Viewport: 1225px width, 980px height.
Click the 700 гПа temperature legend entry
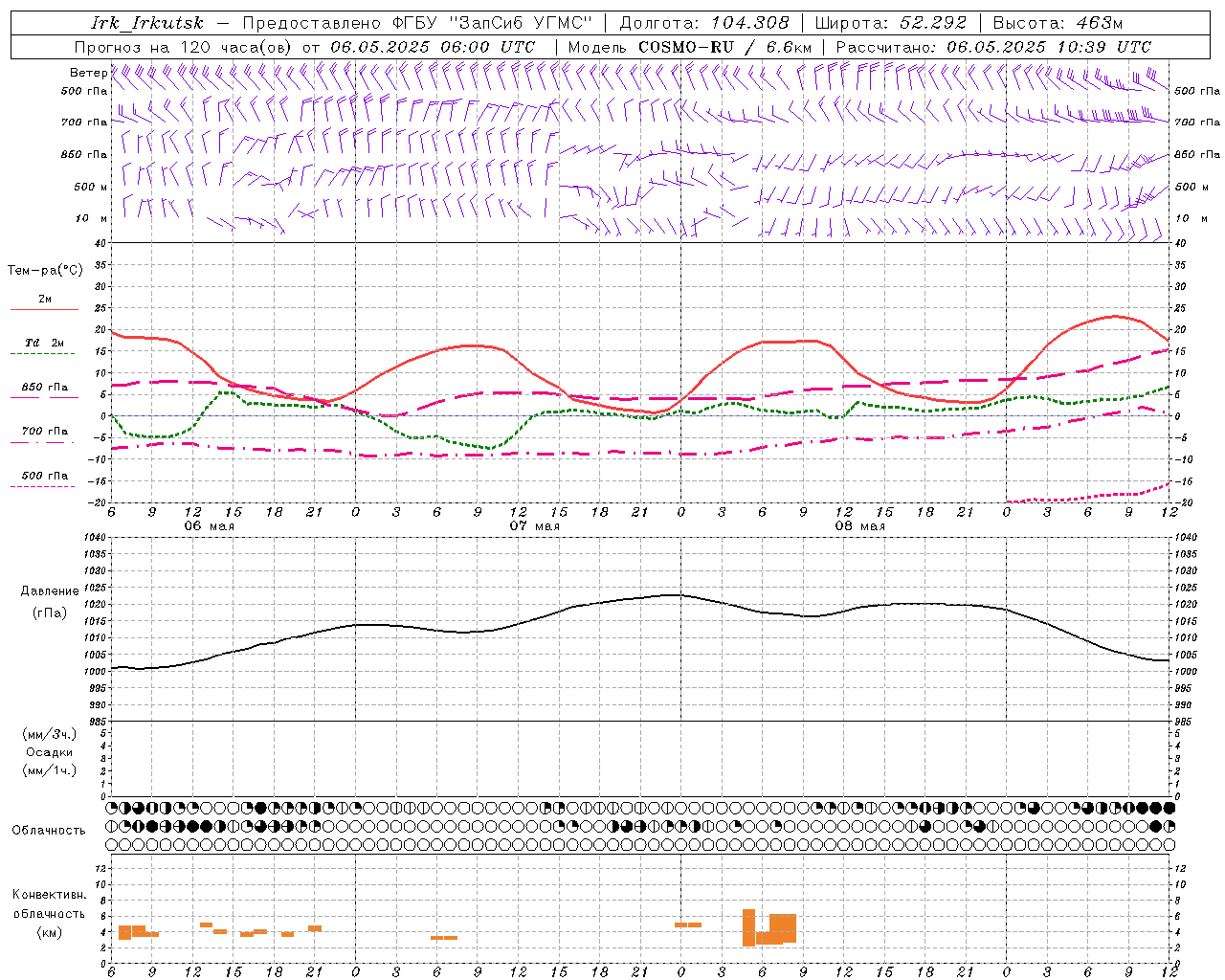pos(45,432)
